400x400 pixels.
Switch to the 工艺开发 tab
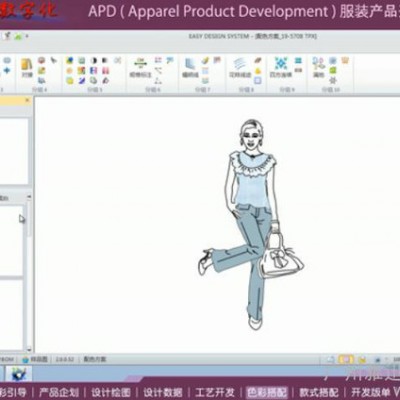point(215,392)
